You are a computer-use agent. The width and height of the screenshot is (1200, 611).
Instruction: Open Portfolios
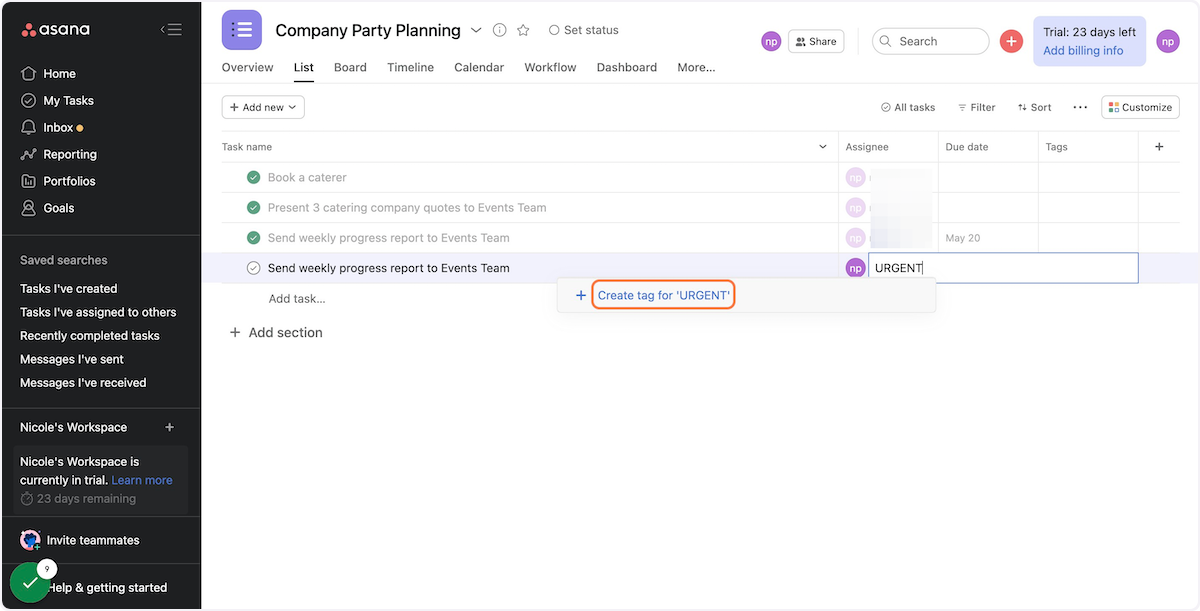69,181
